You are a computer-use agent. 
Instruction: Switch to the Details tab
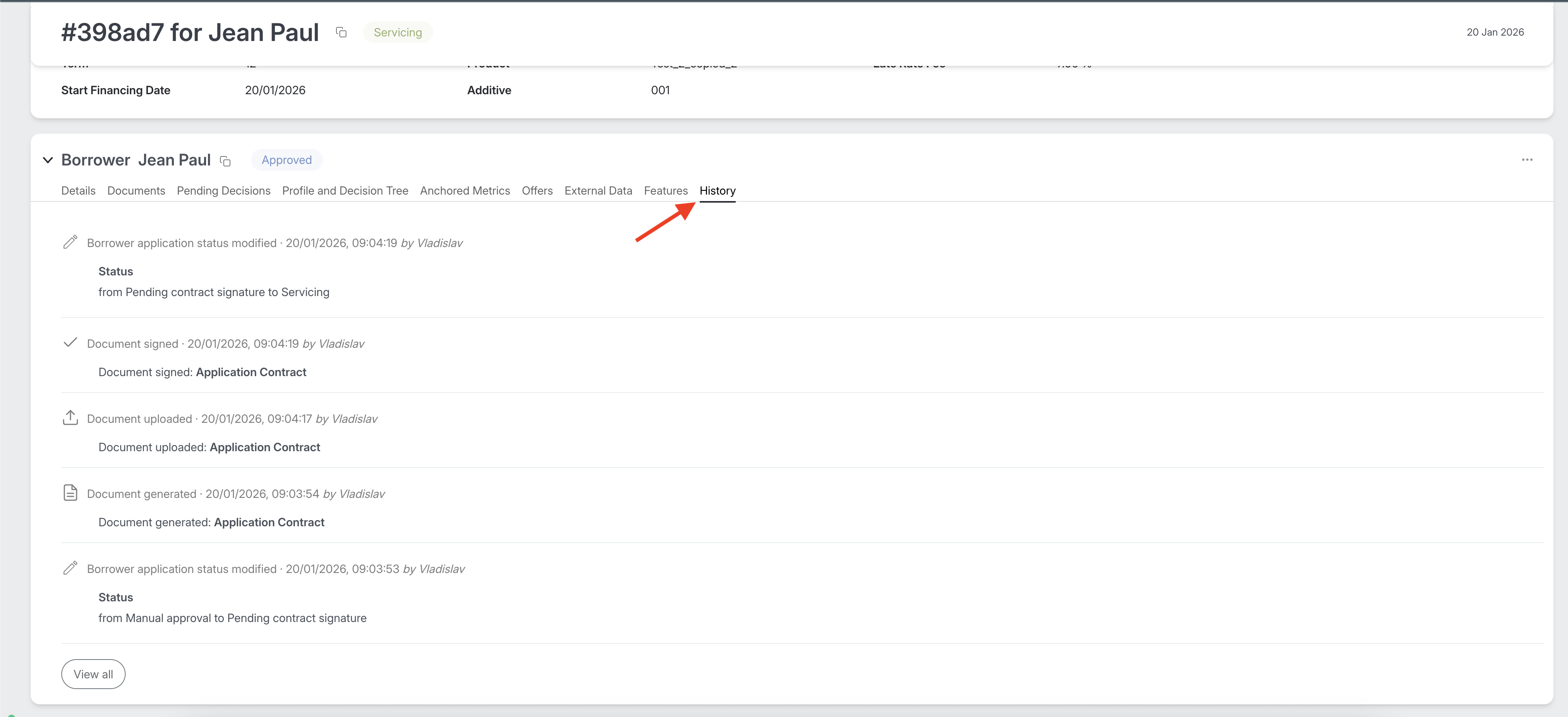pos(78,190)
